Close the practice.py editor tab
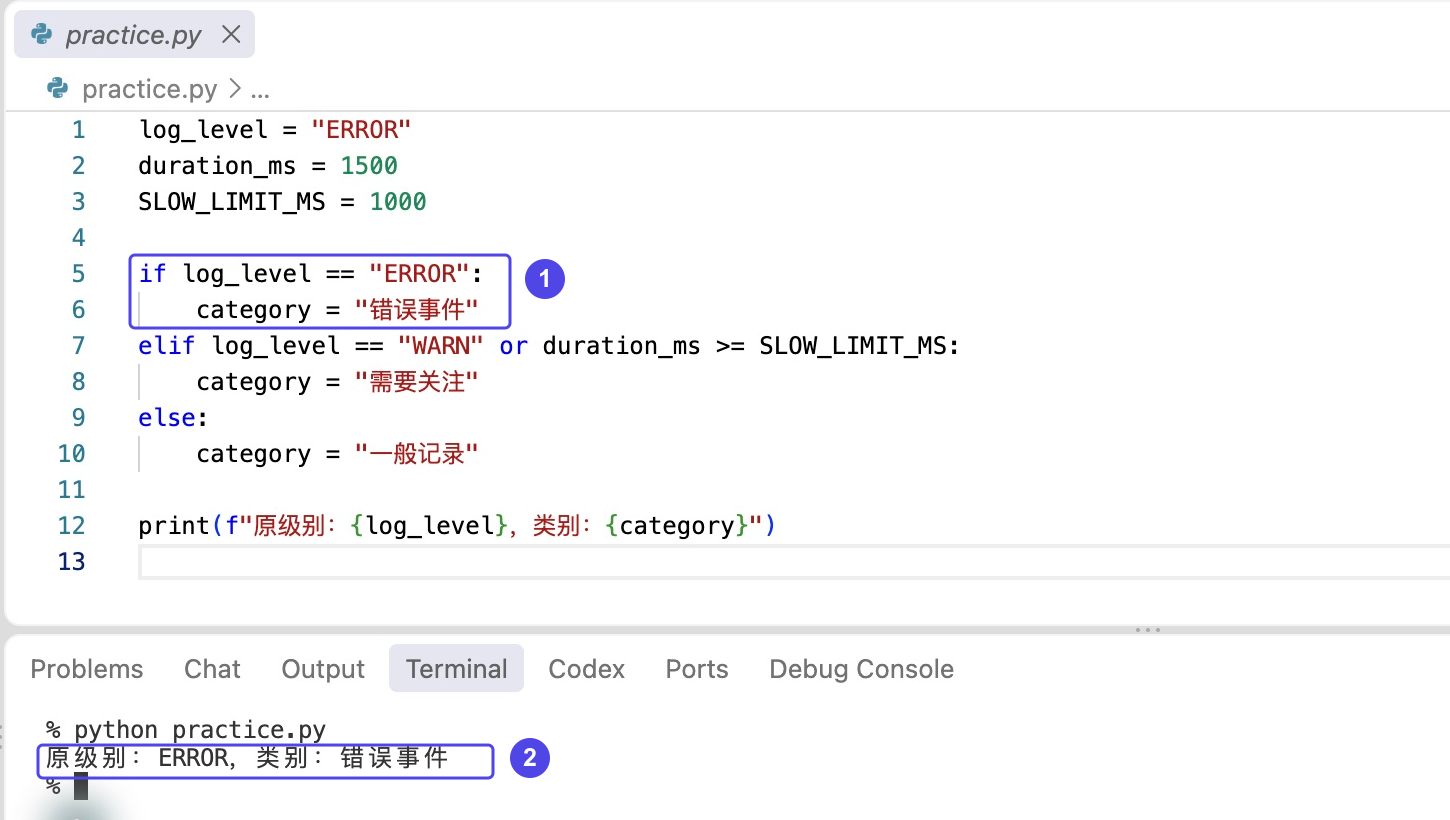1450x820 pixels. click(231, 35)
